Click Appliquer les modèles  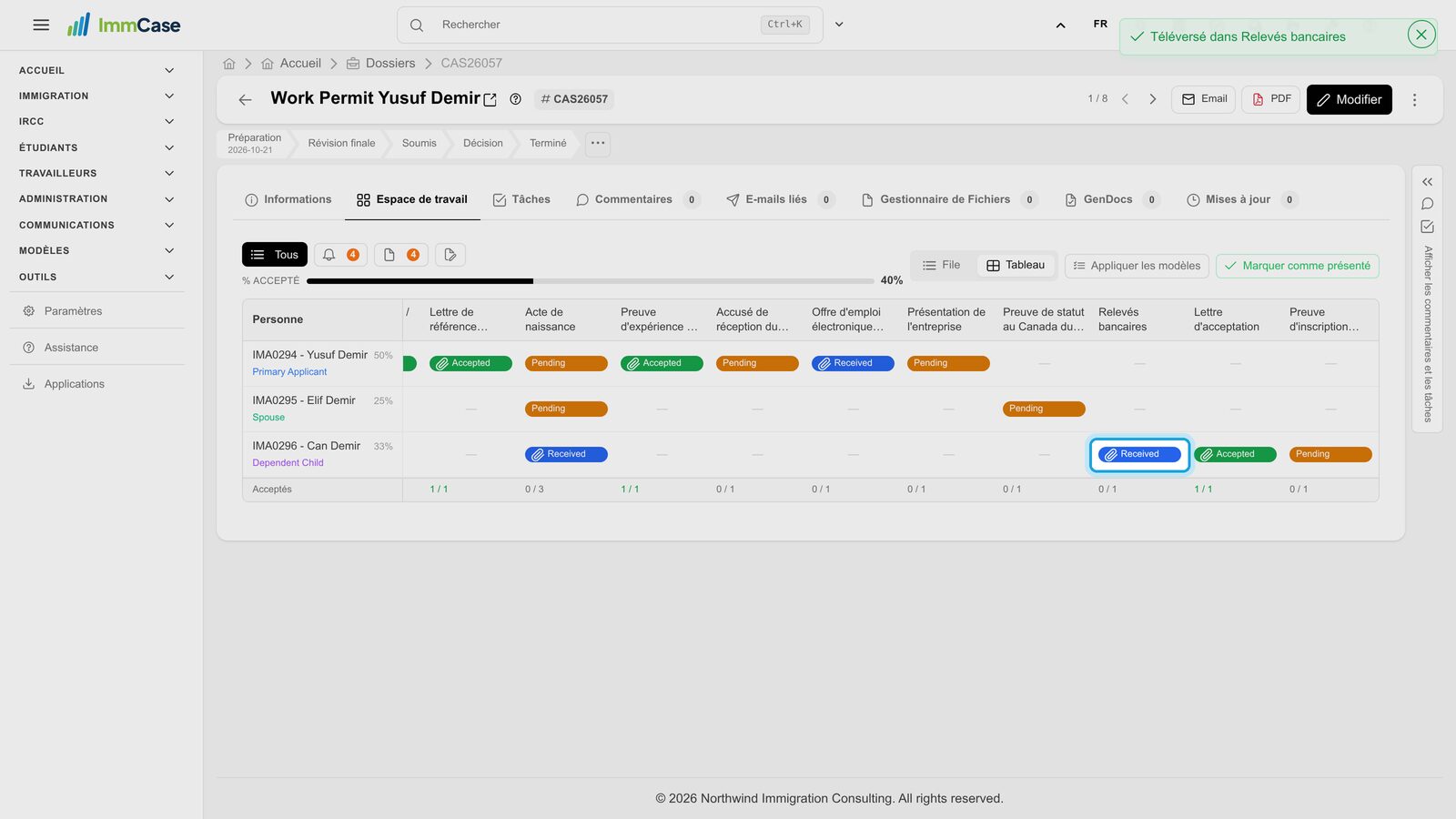pyautogui.click(x=1137, y=266)
